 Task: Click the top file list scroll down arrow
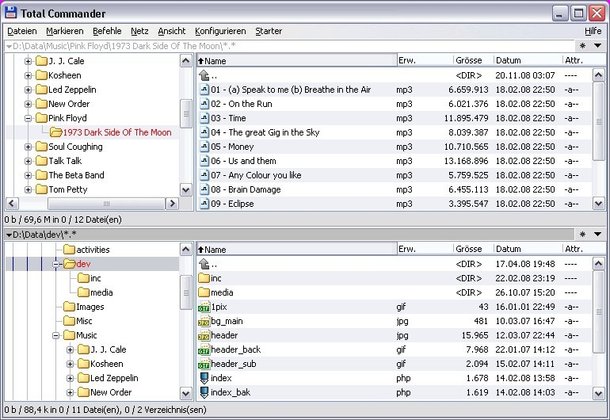[598, 203]
